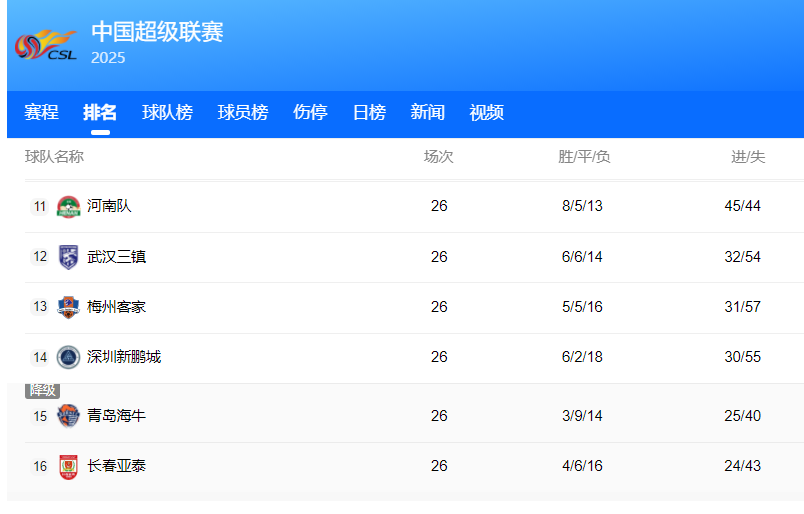Click the 降级 relegation label
804x514 pixels.
(42, 391)
